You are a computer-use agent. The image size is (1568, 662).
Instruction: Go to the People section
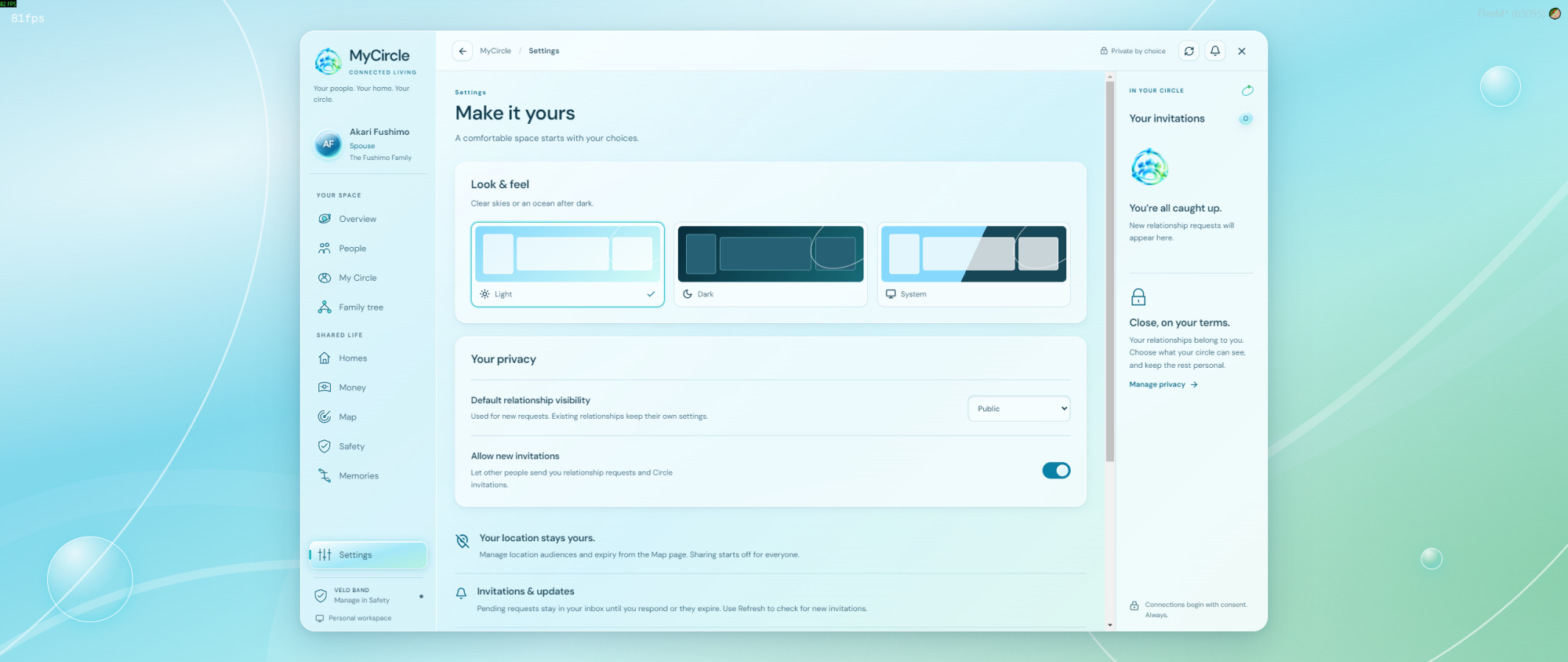(x=368, y=249)
